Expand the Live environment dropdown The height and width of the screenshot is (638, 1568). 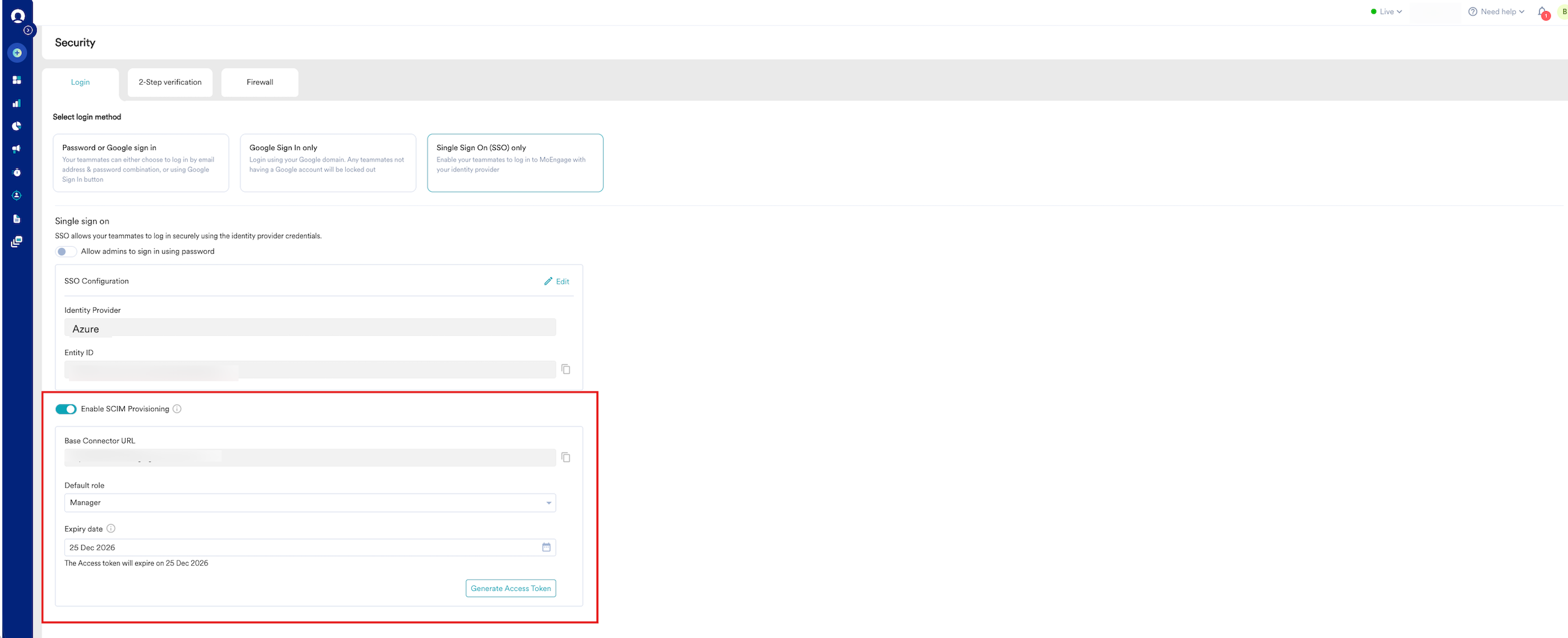tap(1386, 11)
